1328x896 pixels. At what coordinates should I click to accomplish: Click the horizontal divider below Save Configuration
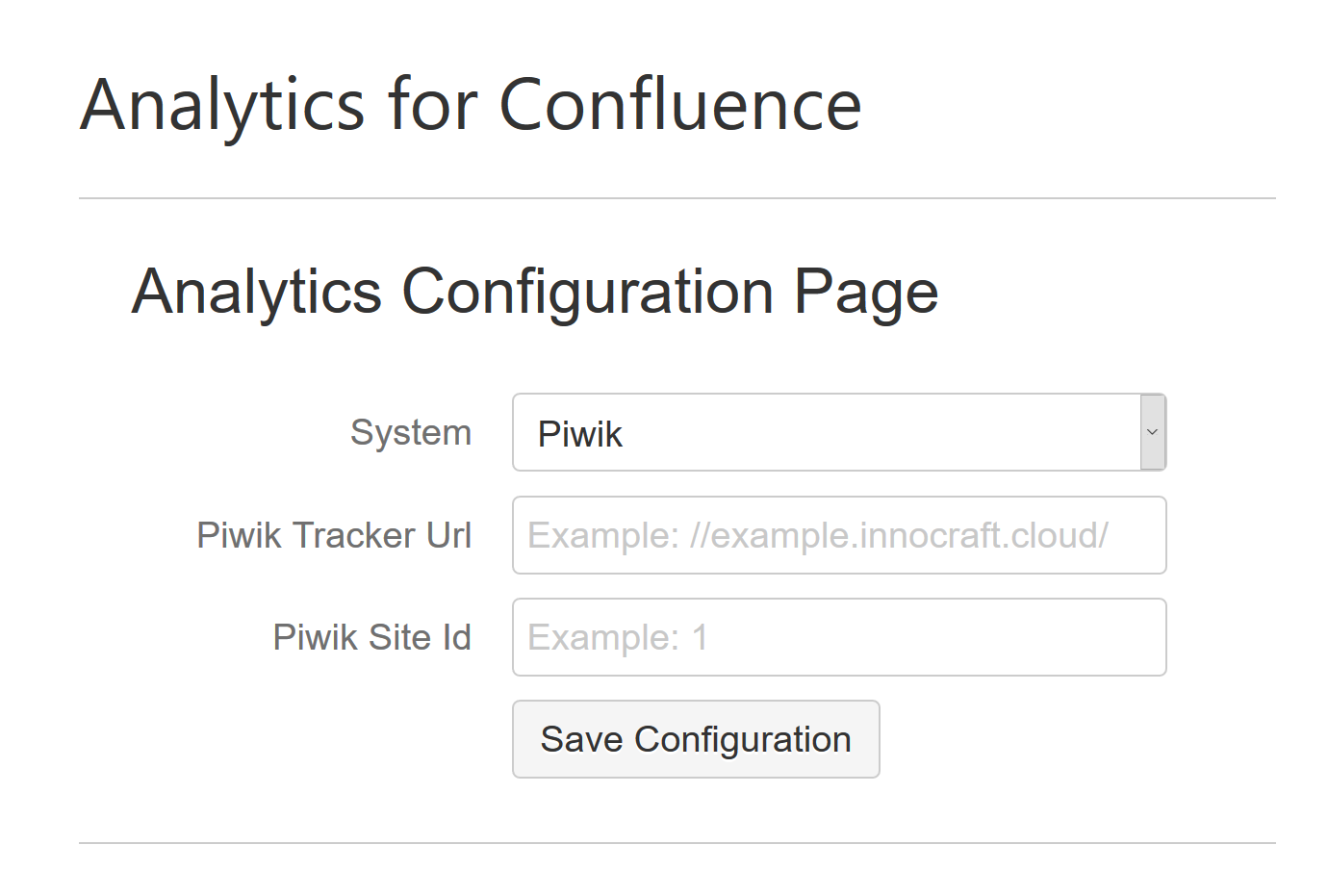(677, 843)
